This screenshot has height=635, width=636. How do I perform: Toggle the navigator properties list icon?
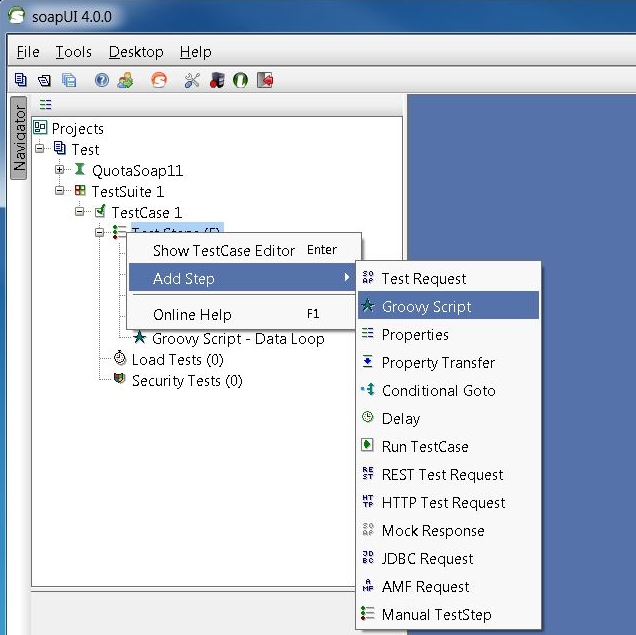[45, 105]
